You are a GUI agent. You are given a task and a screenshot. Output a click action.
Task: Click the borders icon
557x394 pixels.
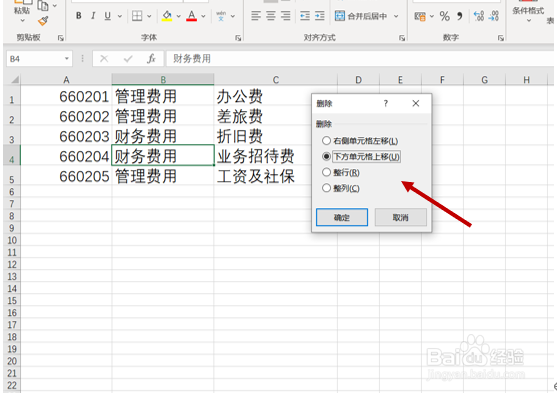pos(137,16)
